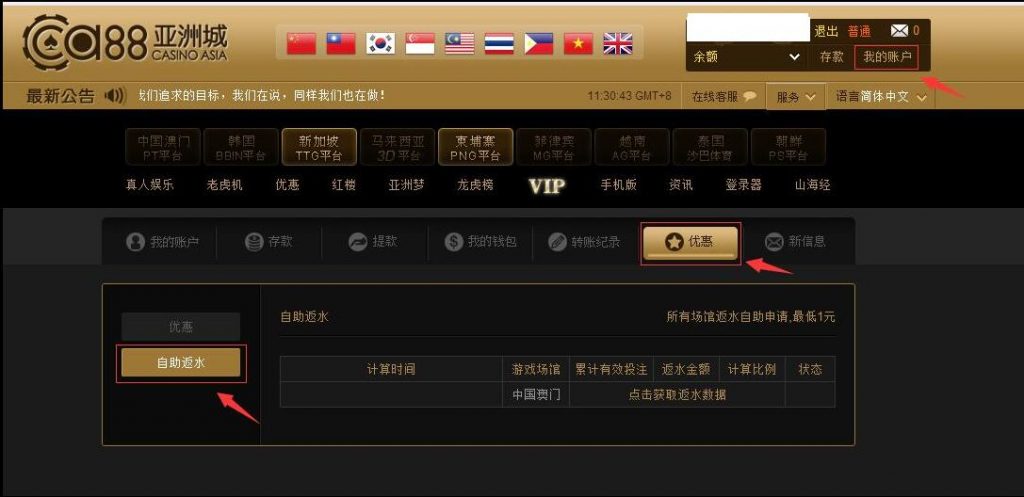The height and width of the screenshot is (497, 1024).
Task: Click 我的账户 in the top bar
Action: 887,57
